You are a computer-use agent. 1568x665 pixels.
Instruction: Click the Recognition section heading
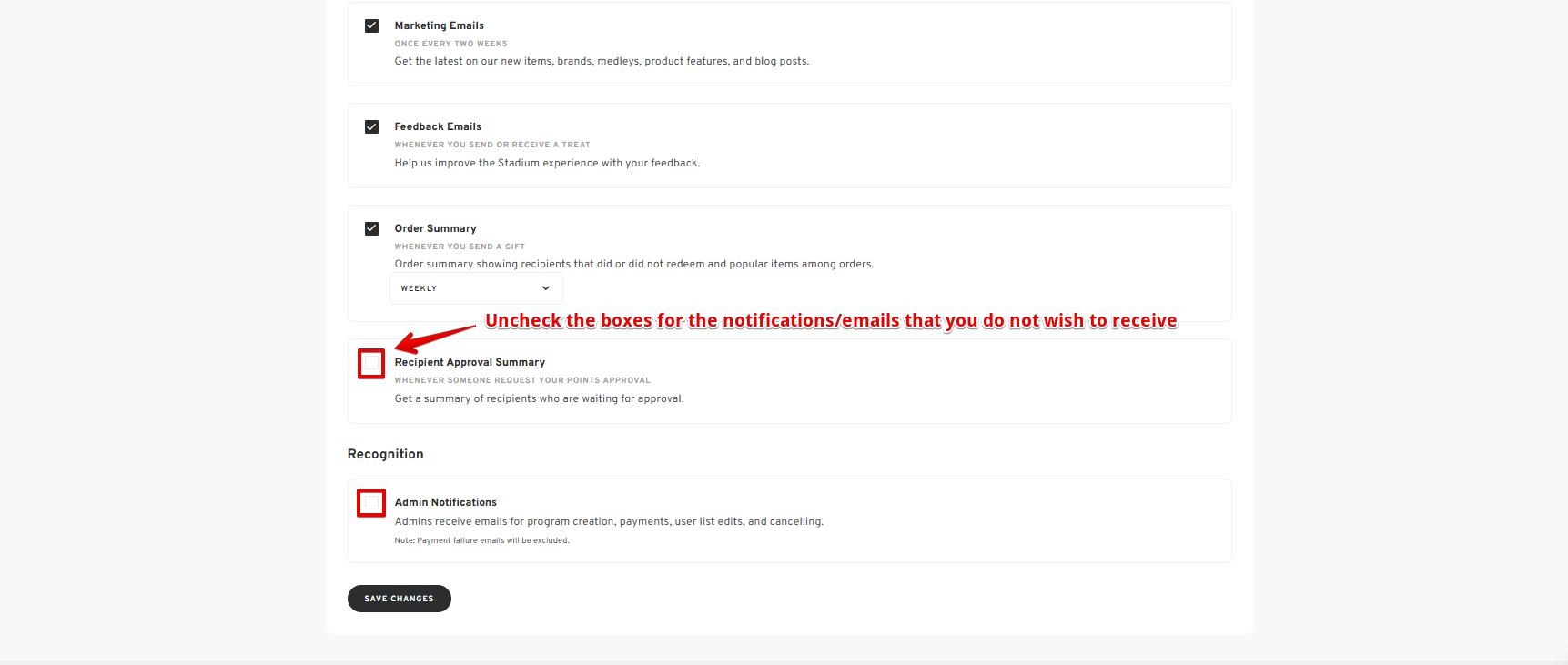pos(385,454)
